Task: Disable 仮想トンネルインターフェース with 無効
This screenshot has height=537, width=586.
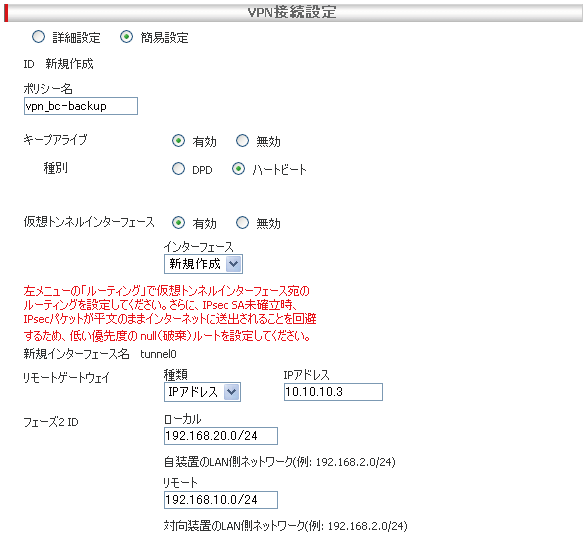Action: pyautogui.click(x=242, y=223)
